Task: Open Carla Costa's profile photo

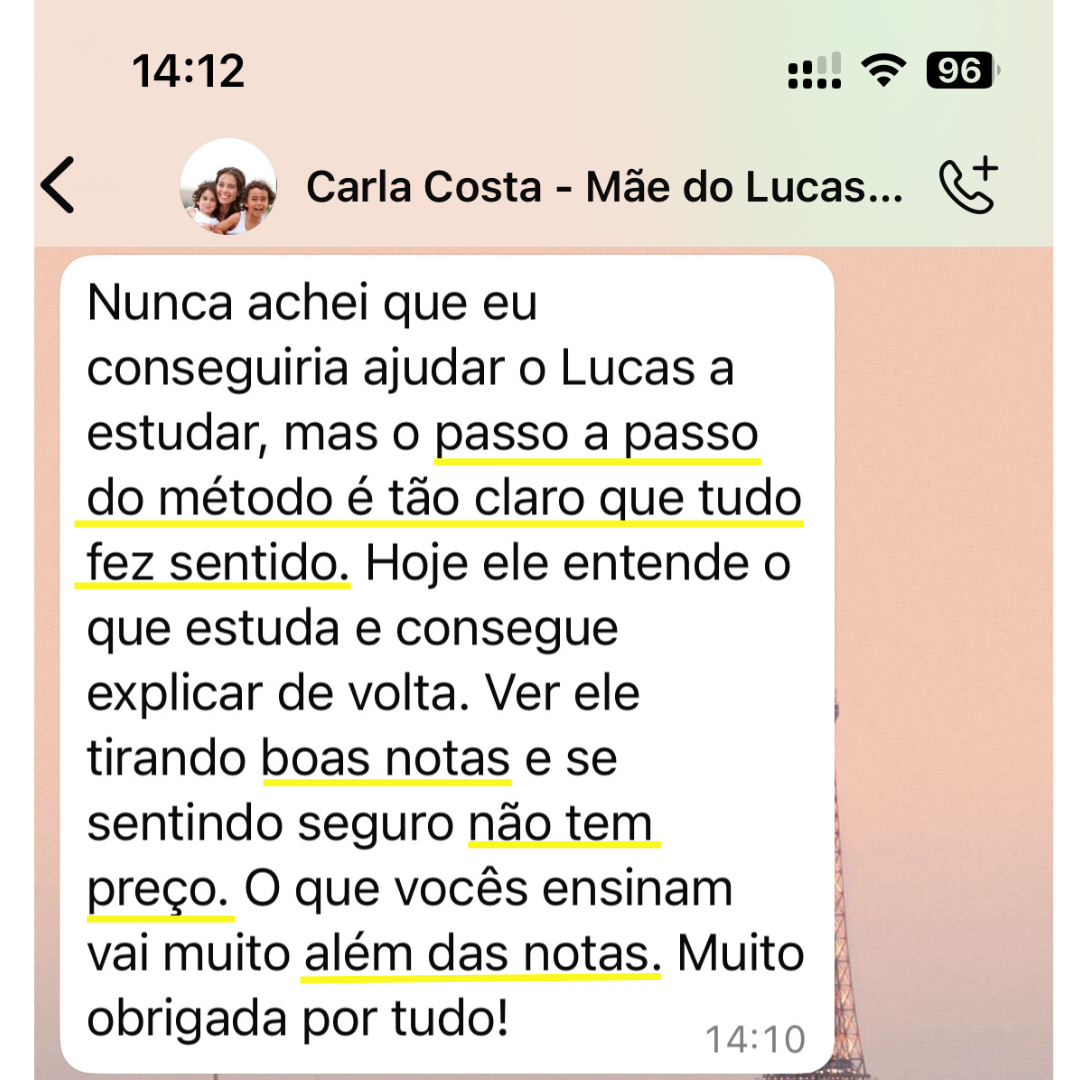Action: tap(228, 187)
